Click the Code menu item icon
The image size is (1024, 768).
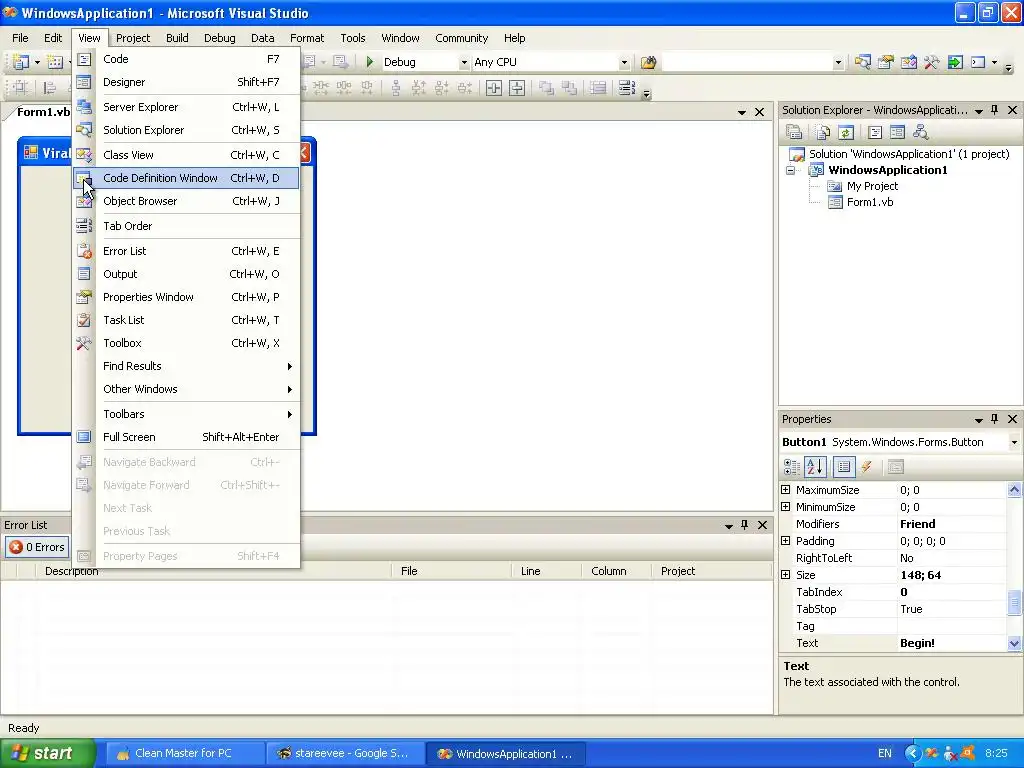click(84, 59)
